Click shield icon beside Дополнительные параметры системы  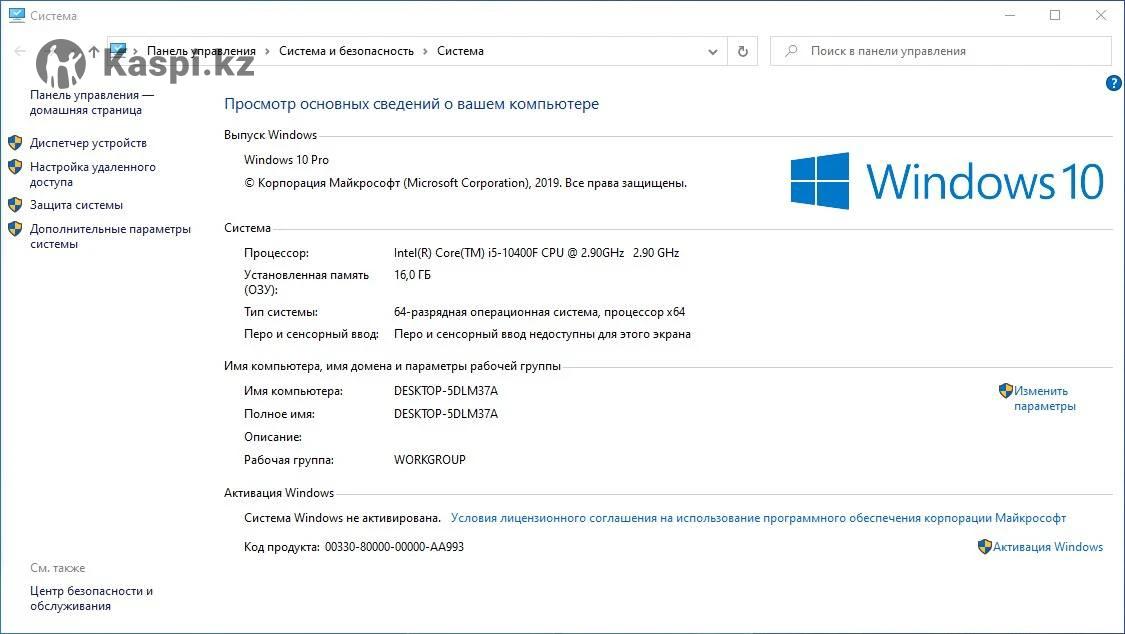point(15,229)
